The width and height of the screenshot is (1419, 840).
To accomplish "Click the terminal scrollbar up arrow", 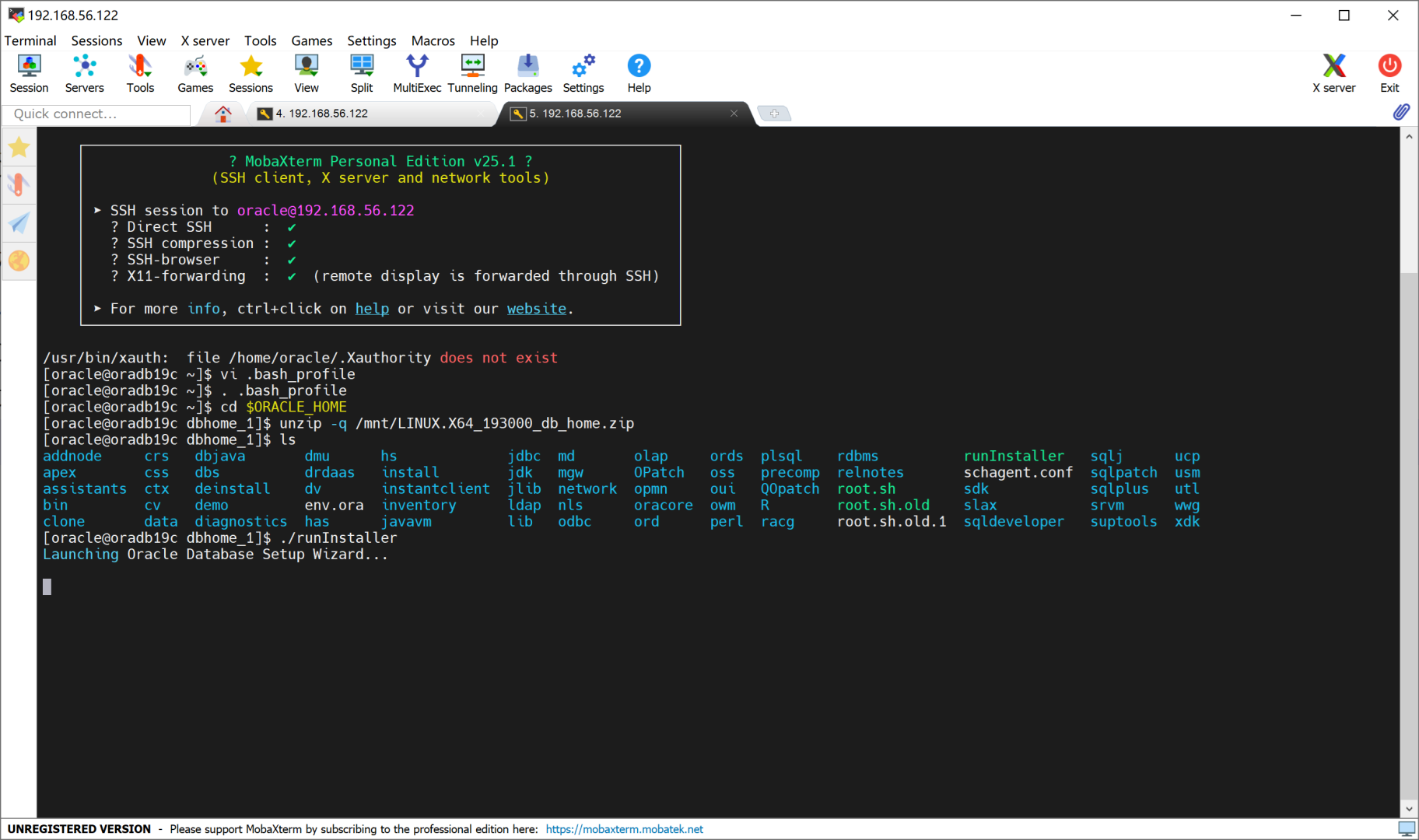I will [x=1409, y=136].
